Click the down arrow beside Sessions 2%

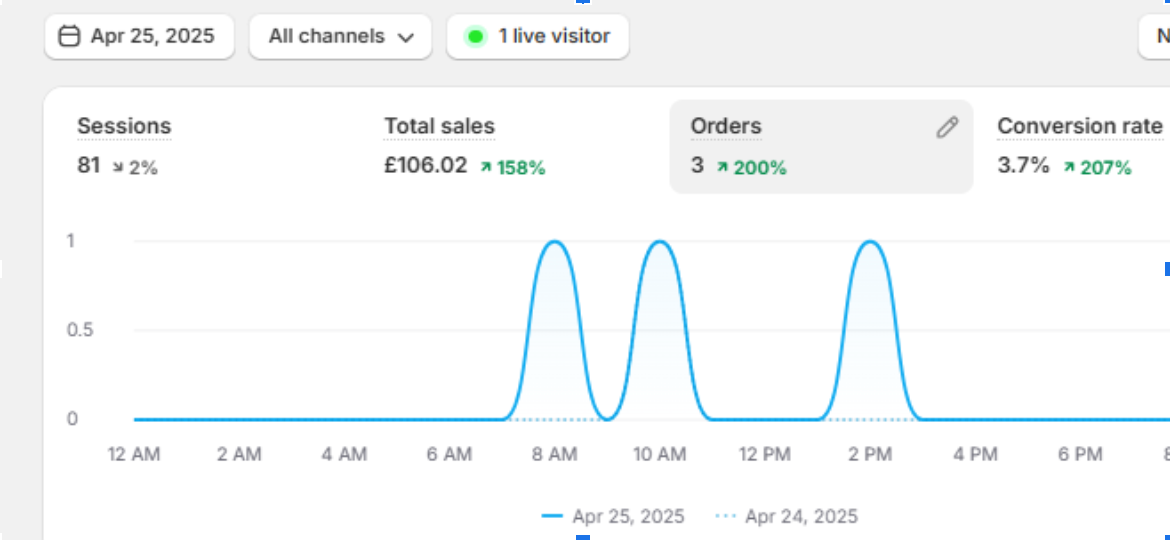[x=119, y=168]
